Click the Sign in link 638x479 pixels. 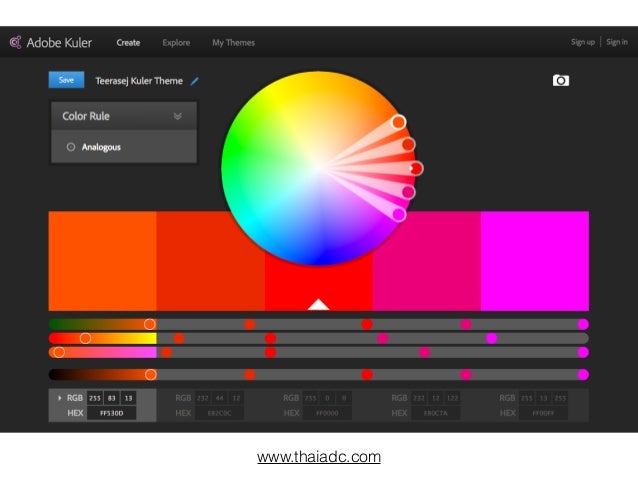click(x=617, y=42)
